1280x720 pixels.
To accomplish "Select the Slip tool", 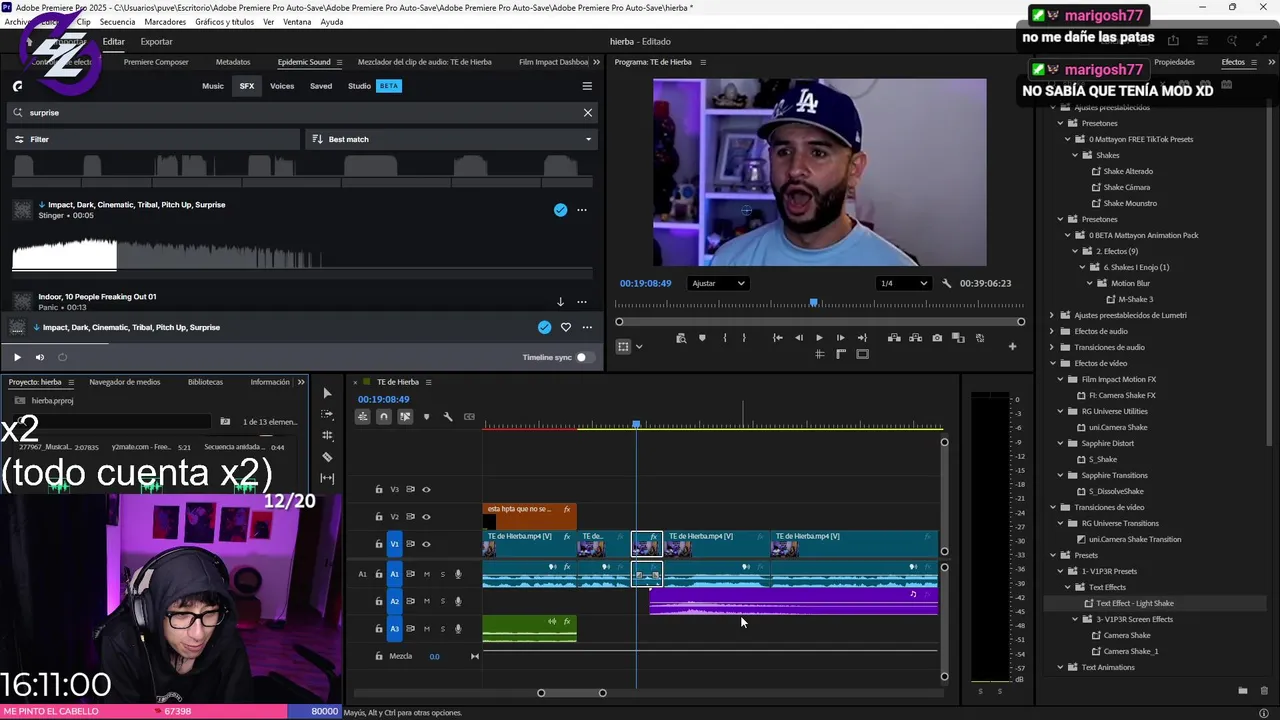I will 327,478.
